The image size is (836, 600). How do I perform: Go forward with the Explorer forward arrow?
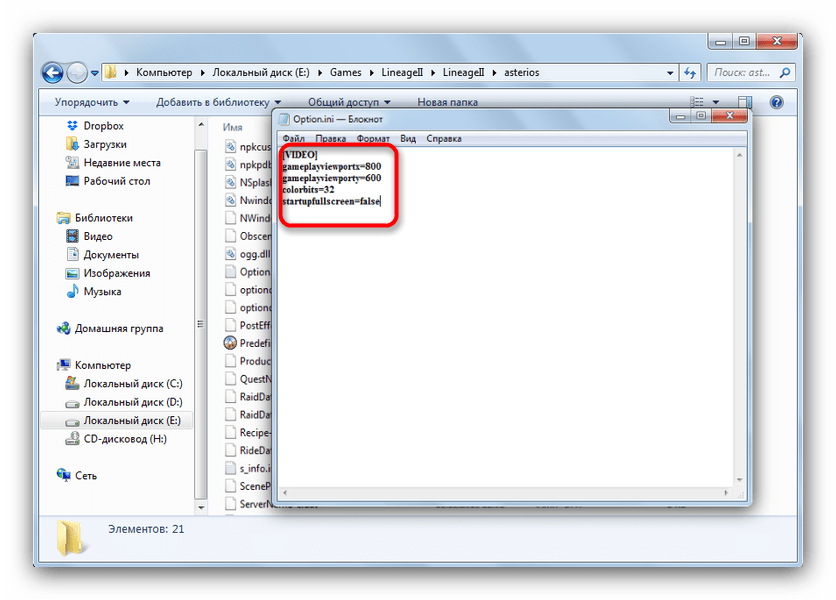(x=77, y=73)
